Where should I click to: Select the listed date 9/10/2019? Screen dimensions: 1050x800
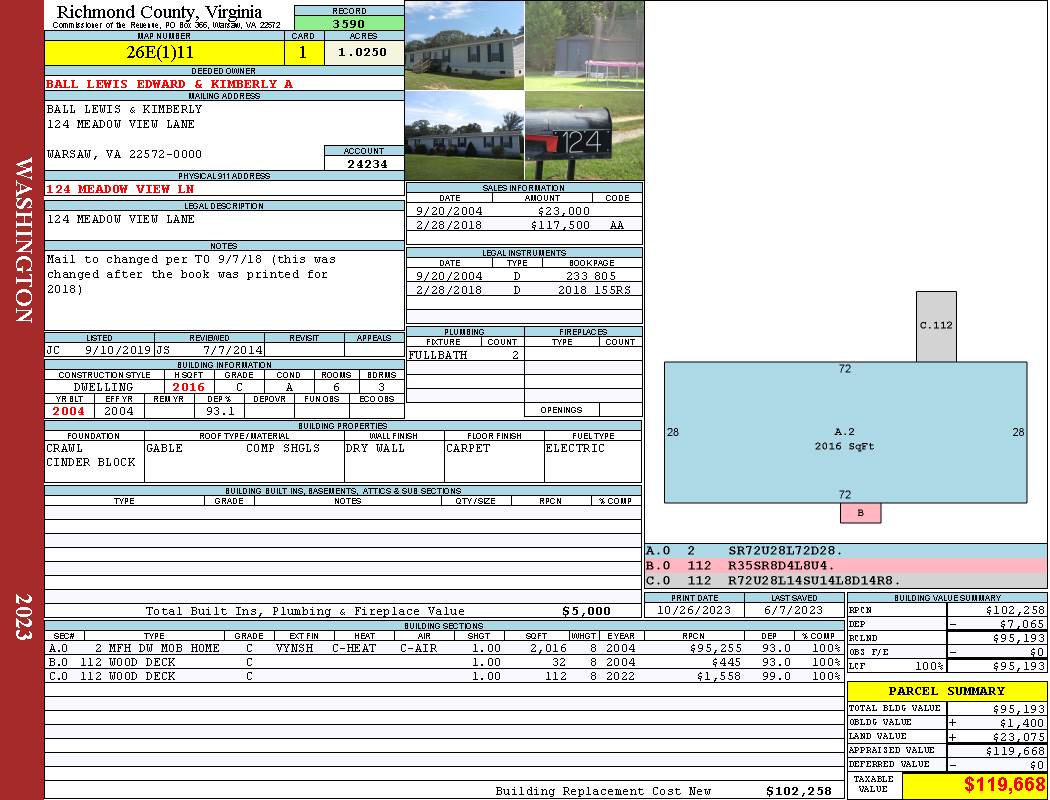118,349
